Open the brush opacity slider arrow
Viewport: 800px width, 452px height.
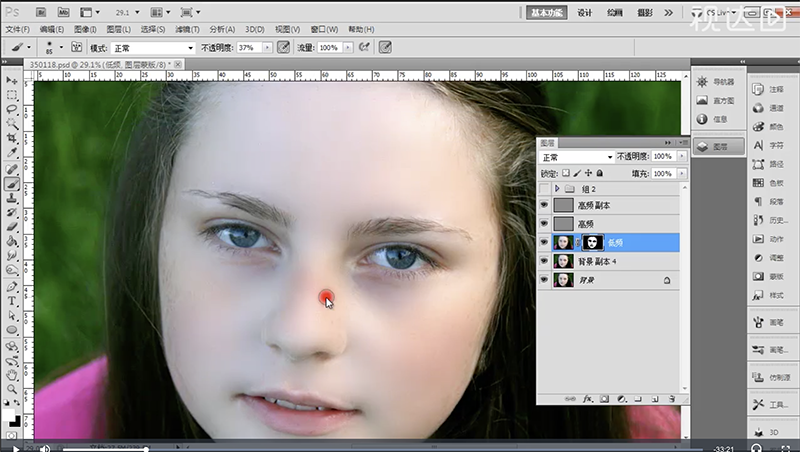pos(267,47)
